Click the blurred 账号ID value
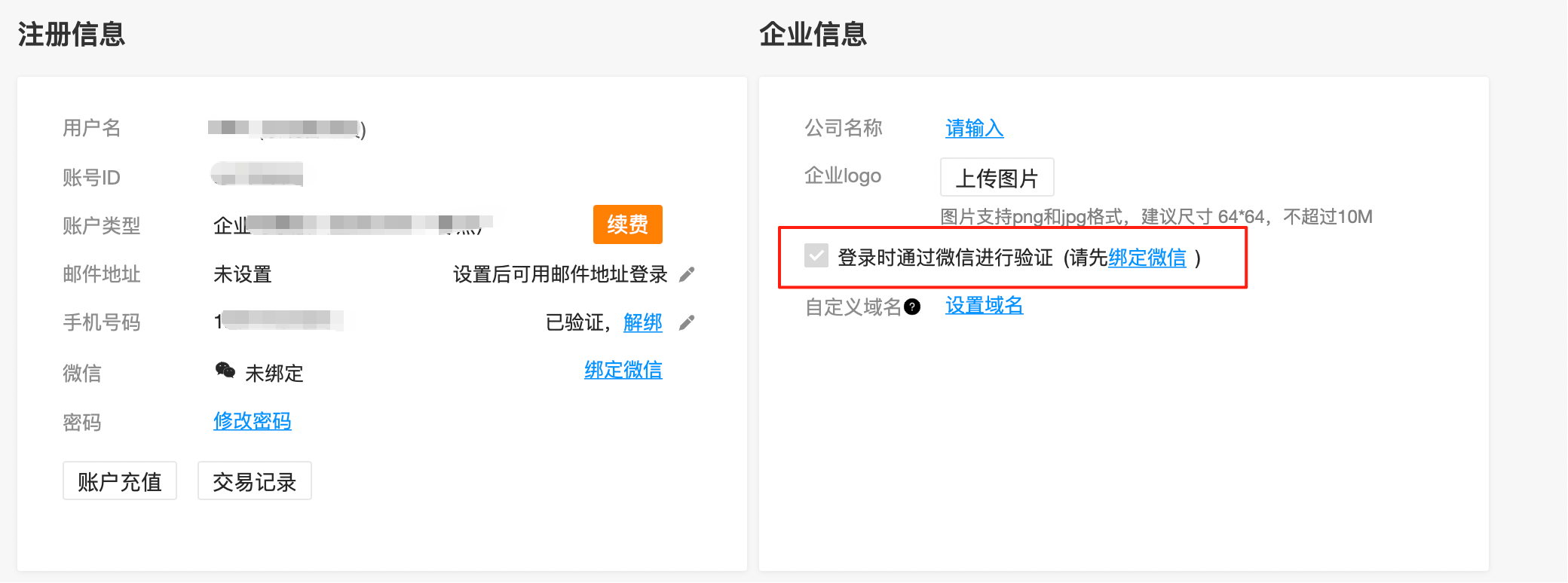 coord(257,174)
